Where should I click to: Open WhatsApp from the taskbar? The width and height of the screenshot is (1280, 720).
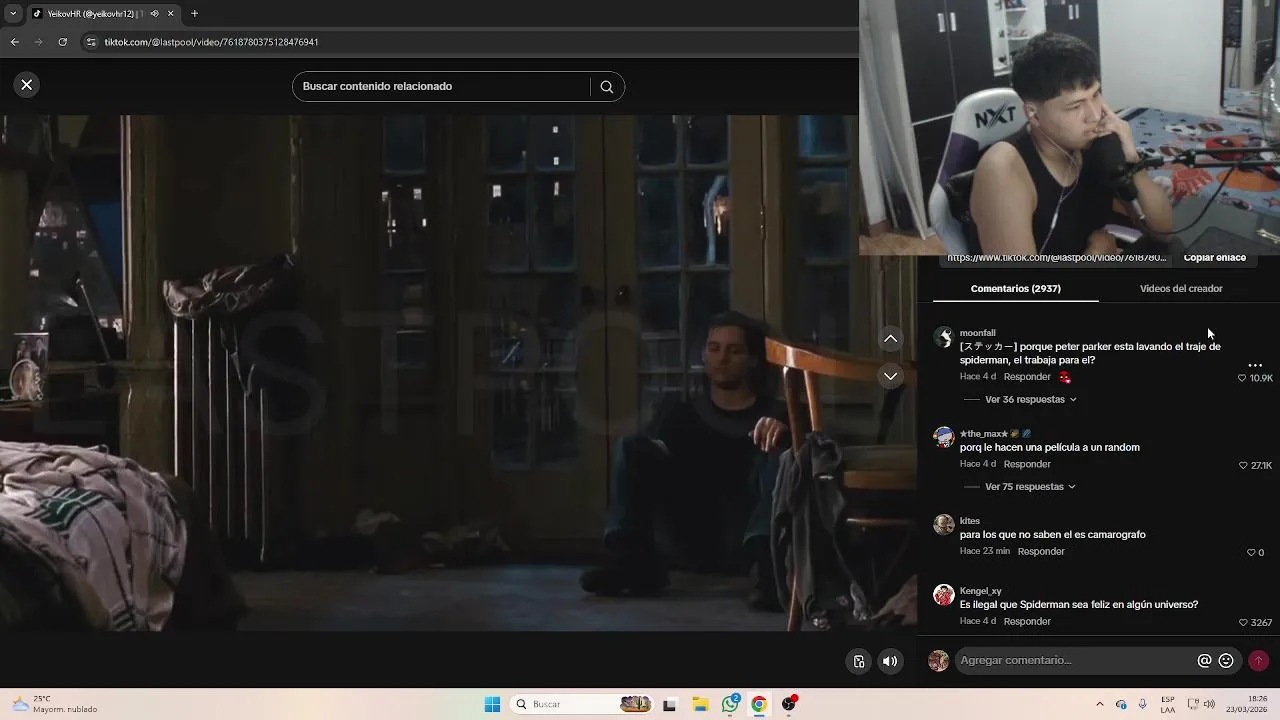tap(730, 705)
